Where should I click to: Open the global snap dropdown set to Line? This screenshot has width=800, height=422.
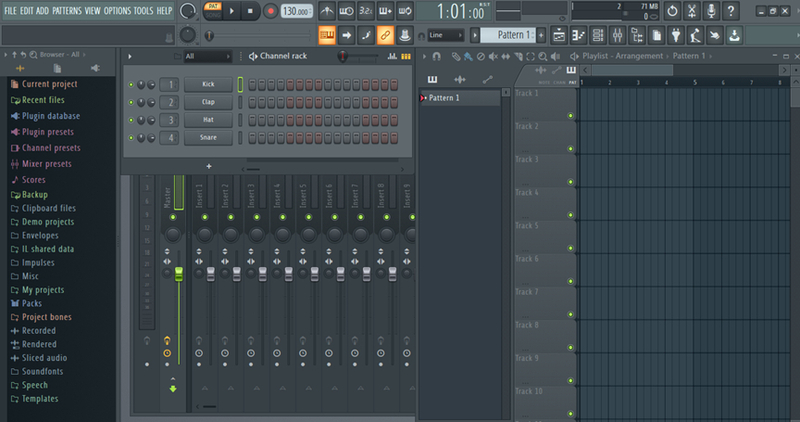pyautogui.click(x=445, y=35)
